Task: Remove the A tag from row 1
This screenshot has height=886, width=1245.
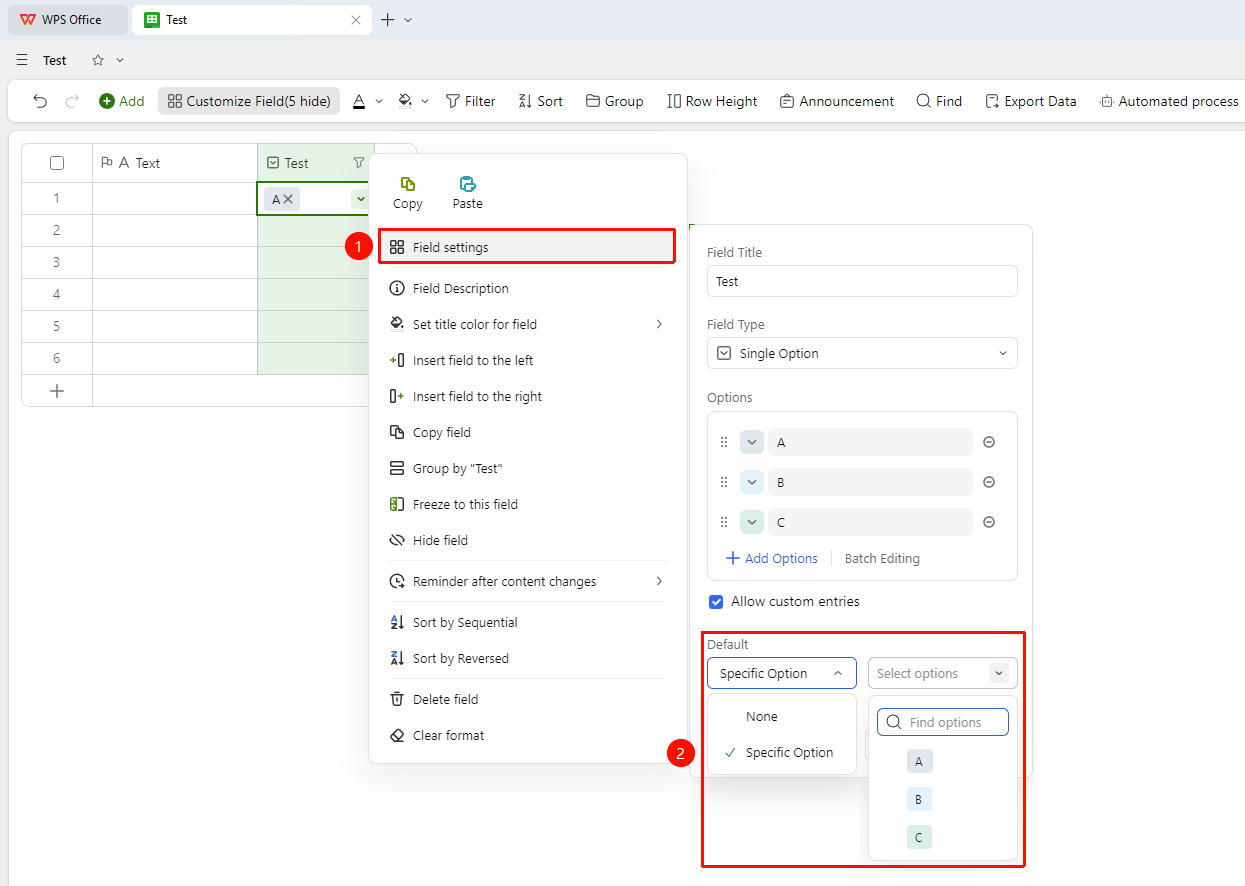Action: 288,199
